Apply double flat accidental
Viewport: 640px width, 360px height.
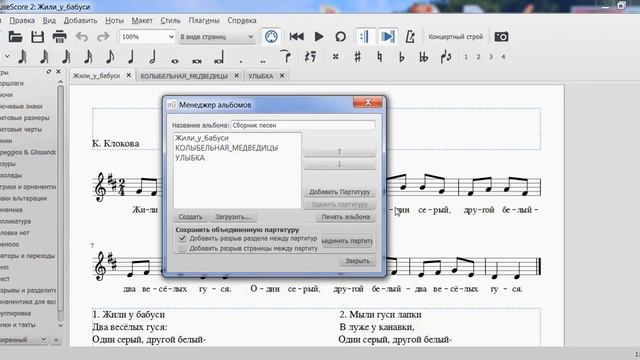pos(424,57)
